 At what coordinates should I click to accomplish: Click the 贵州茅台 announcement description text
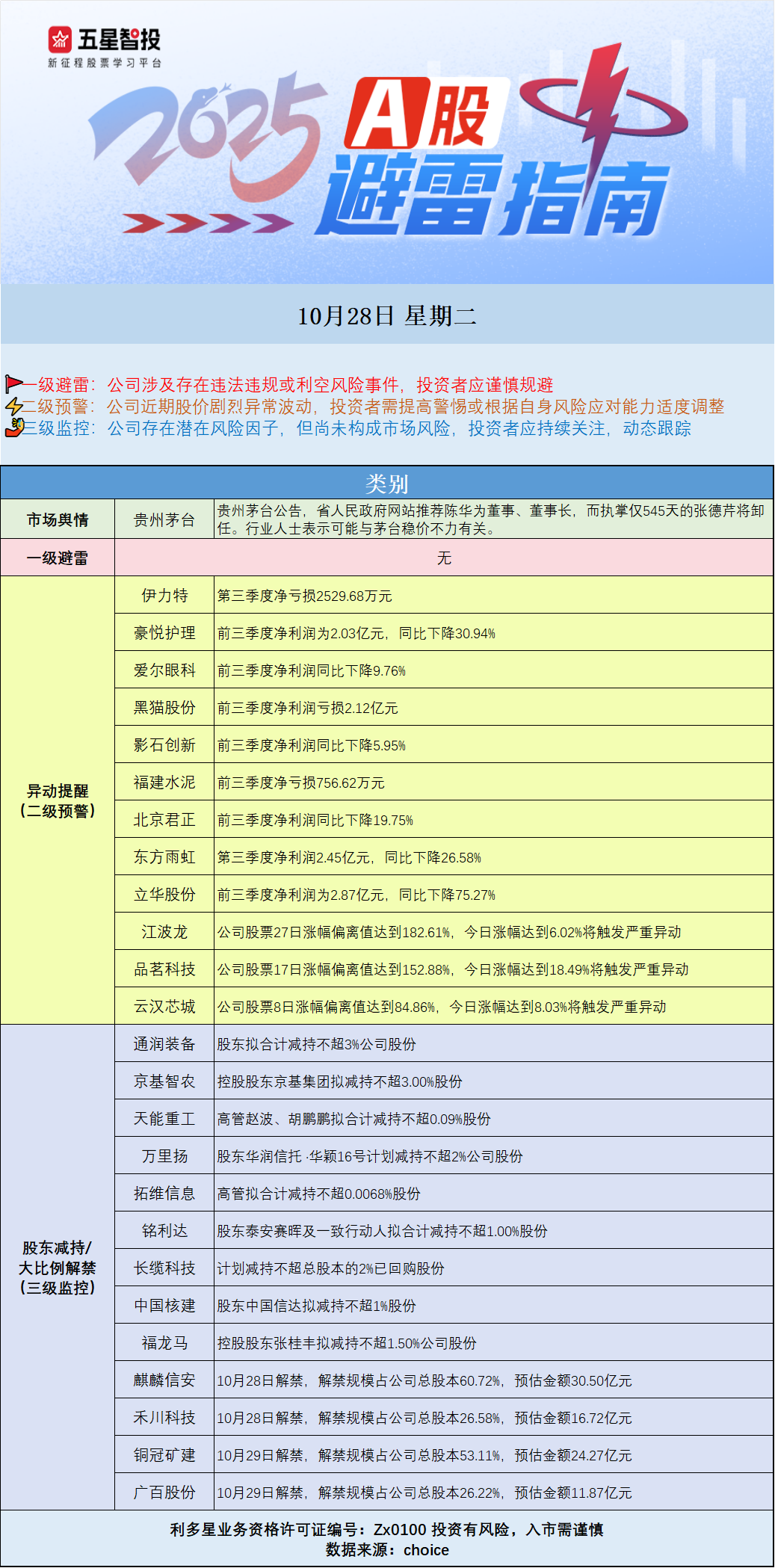[491, 519]
